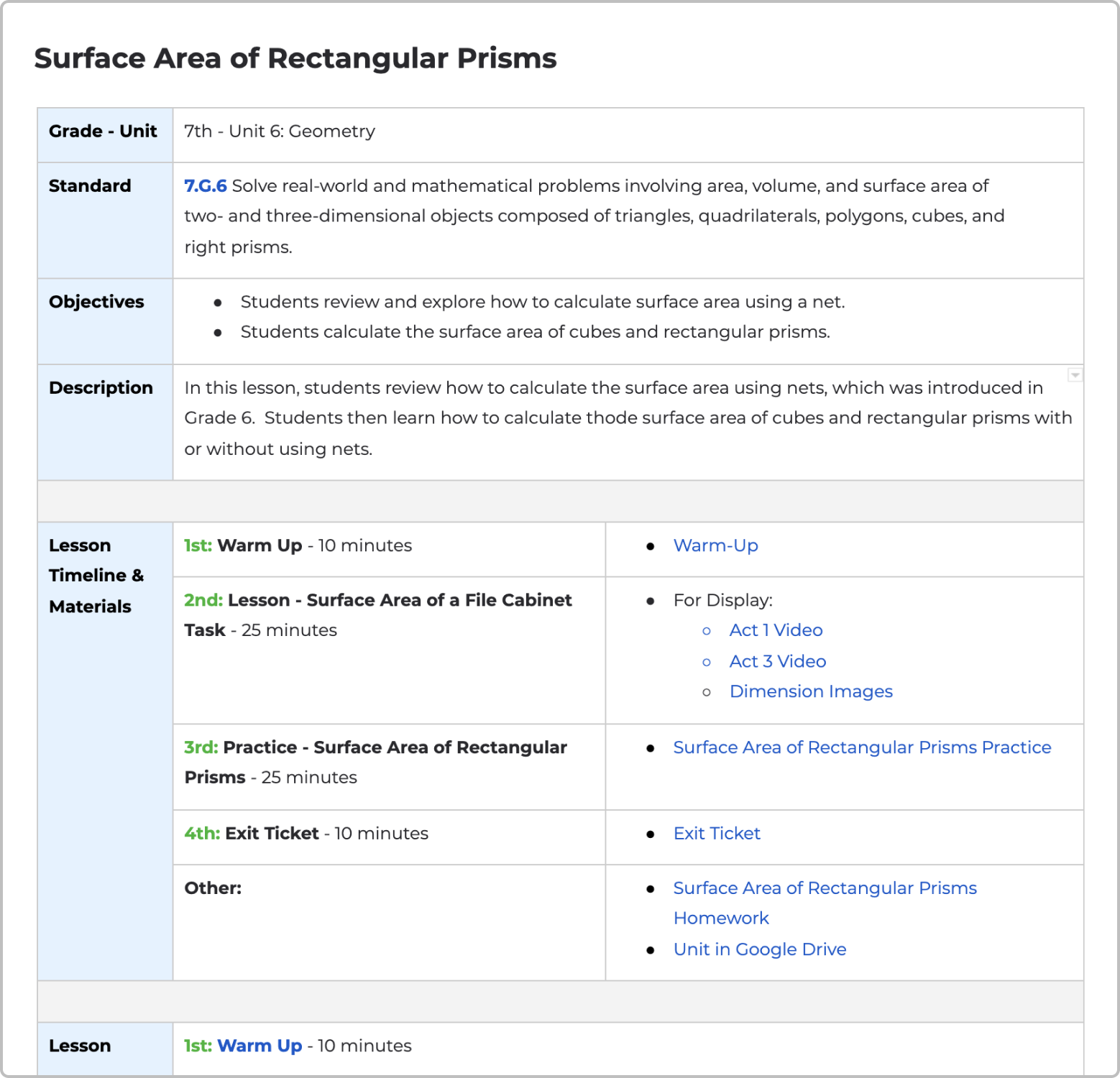
Task: Click the 2nd Lesson File Cabinet Task heading
Action: [378, 615]
